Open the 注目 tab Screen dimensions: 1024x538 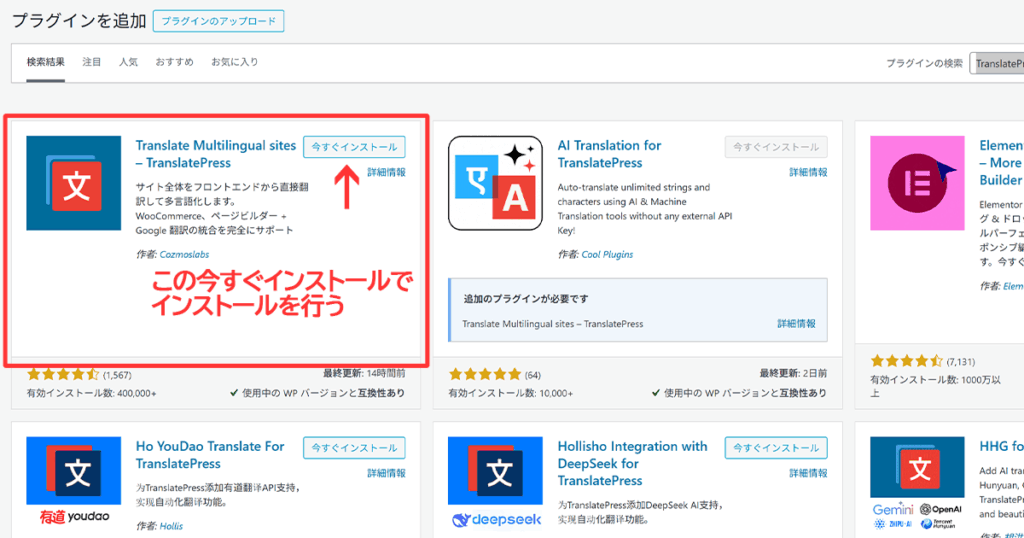(92, 62)
